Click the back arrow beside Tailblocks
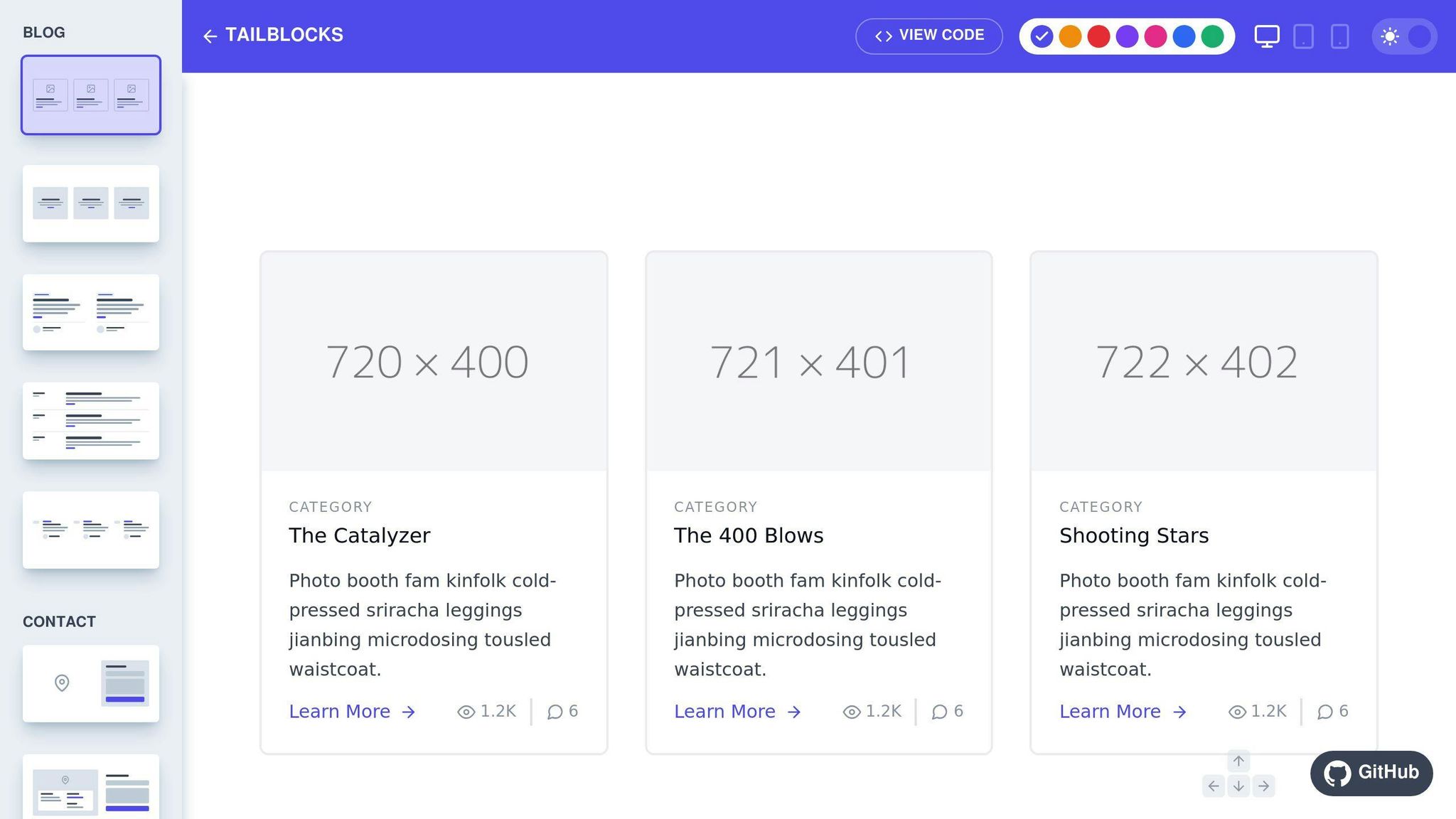 click(x=210, y=36)
